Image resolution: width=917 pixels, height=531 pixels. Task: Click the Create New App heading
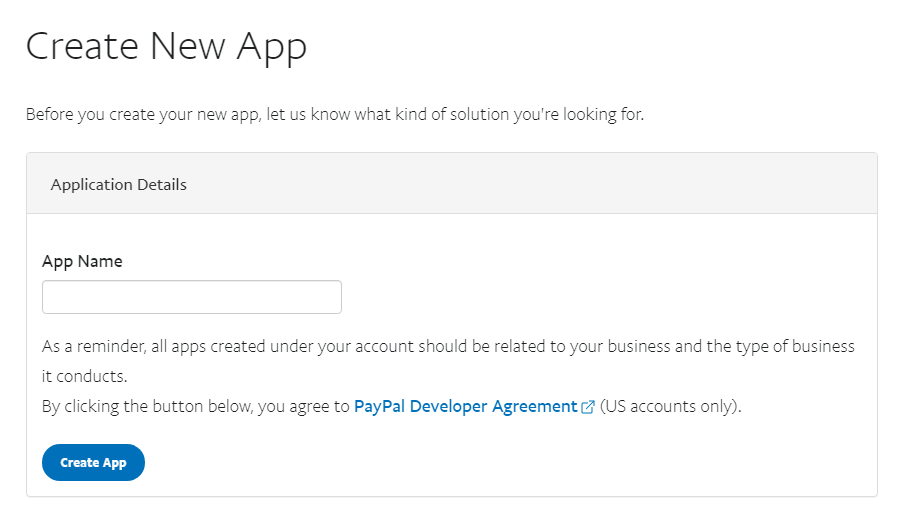pyautogui.click(x=166, y=47)
